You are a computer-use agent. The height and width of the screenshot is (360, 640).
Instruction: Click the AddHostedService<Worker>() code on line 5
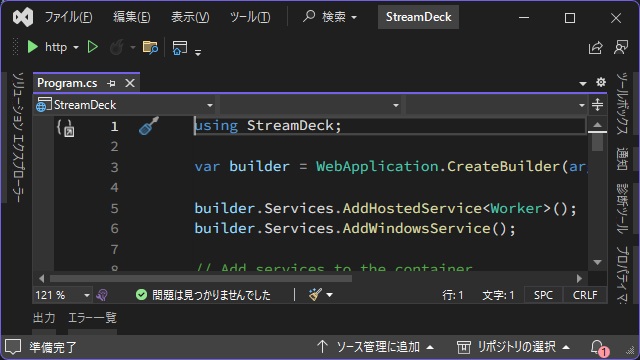pyautogui.click(x=459, y=209)
